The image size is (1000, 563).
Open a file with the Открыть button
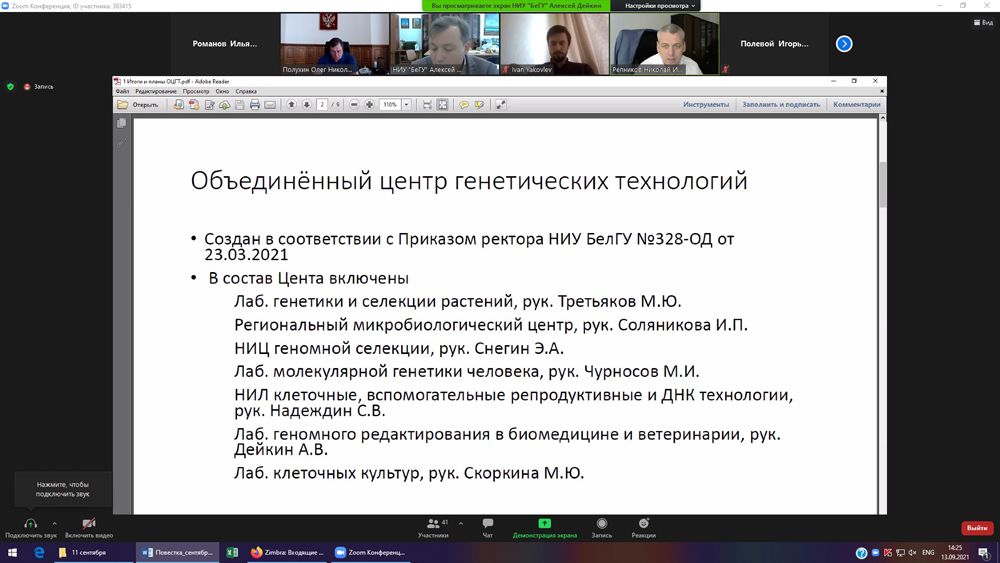tap(138, 105)
